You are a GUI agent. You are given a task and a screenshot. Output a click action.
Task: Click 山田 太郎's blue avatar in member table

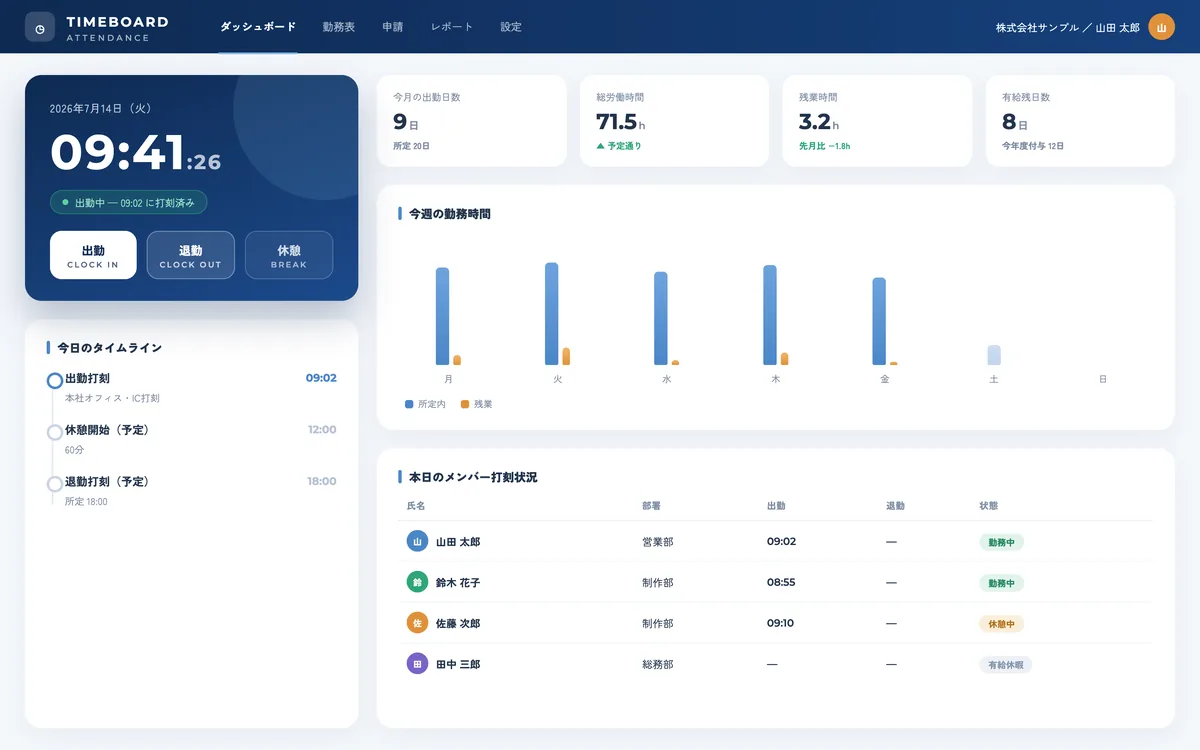pyautogui.click(x=417, y=541)
